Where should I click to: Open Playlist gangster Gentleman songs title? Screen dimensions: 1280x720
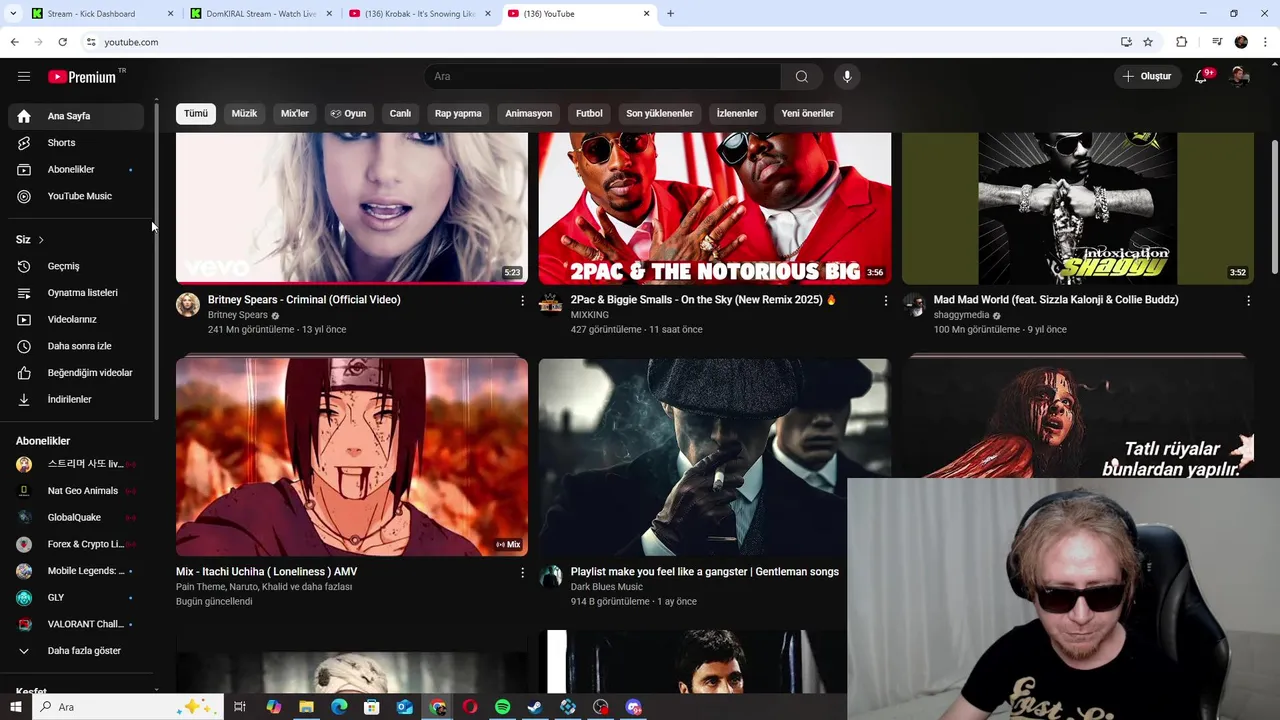click(x=705, y=572)
